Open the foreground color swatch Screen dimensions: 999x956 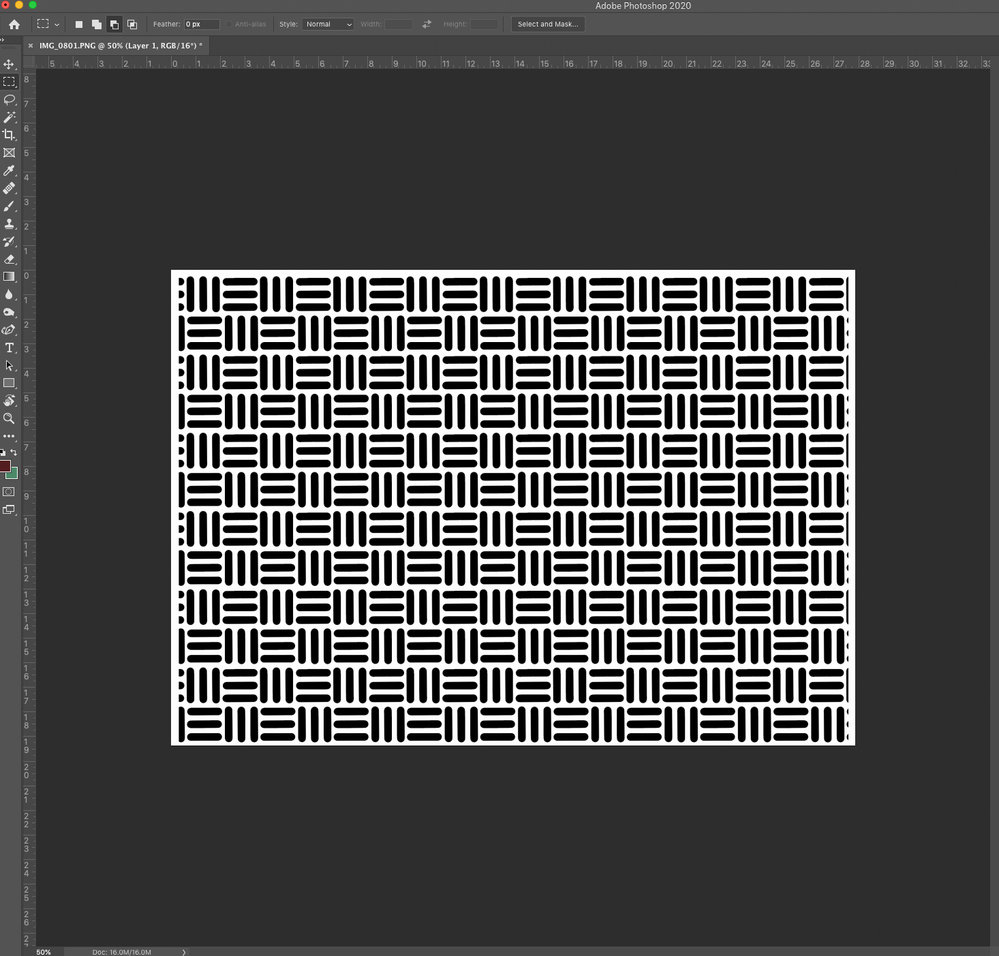click(4, 464)
